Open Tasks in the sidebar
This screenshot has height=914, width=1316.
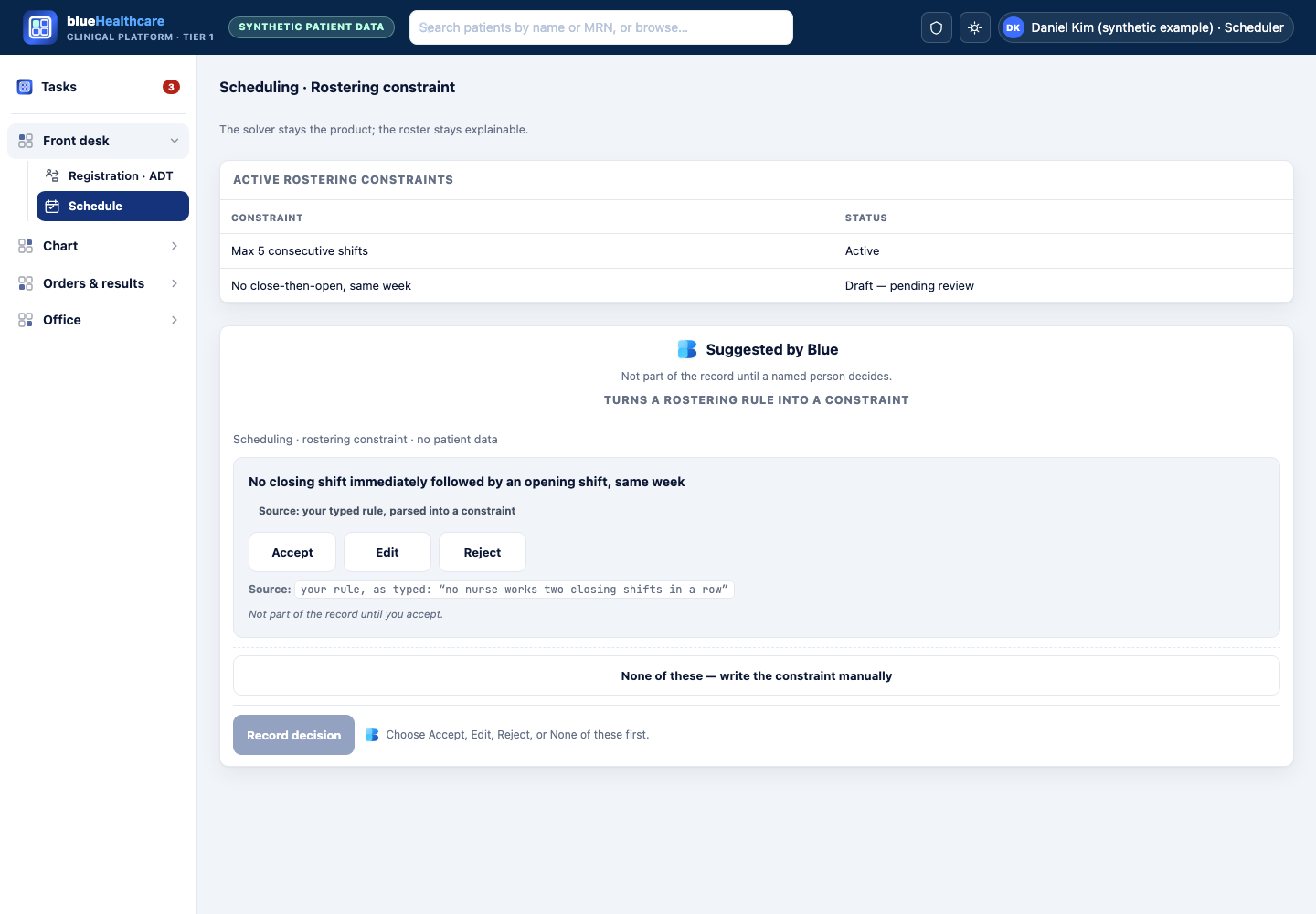coord(98,87)
